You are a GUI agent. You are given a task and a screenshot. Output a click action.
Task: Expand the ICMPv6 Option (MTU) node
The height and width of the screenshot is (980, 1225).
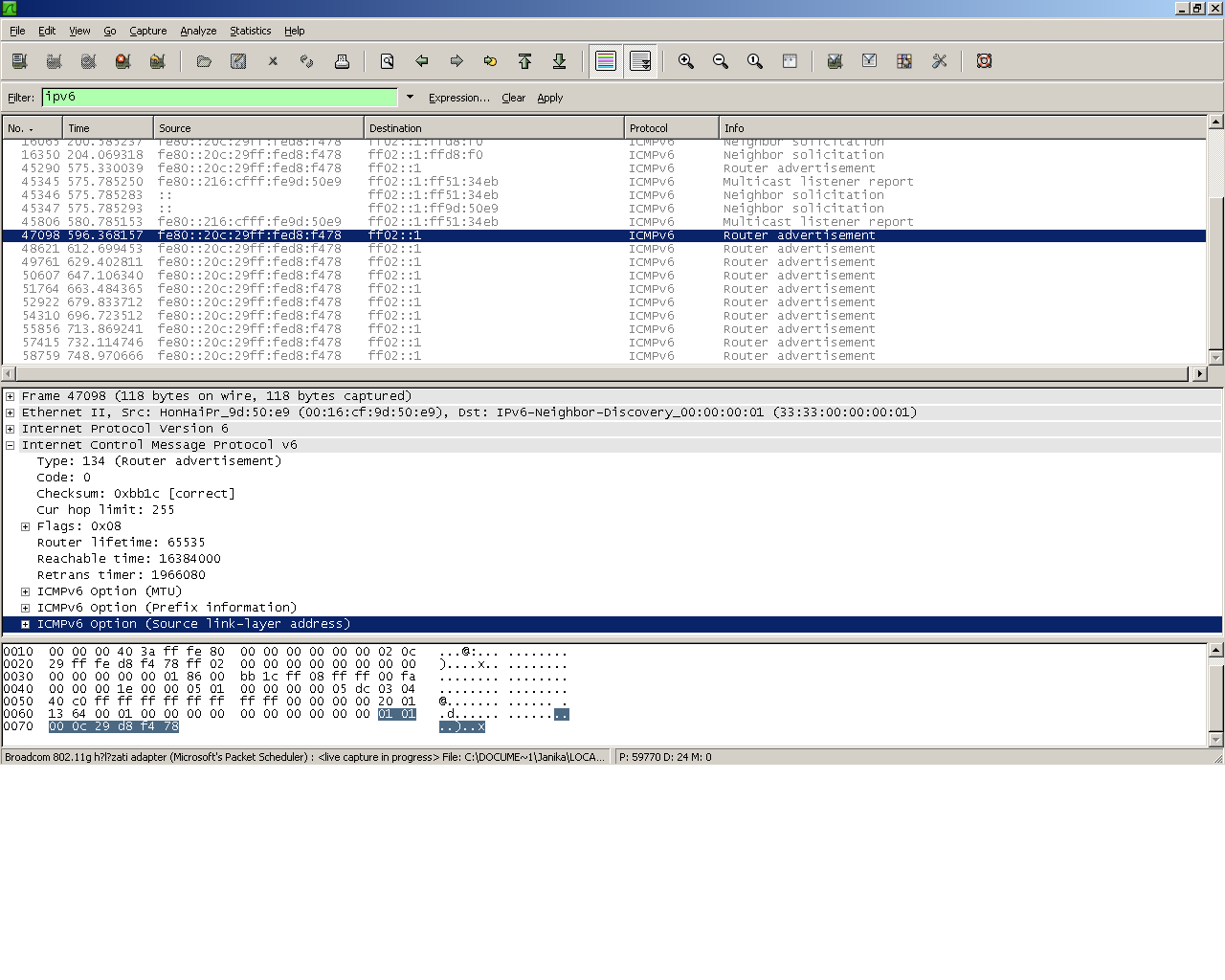tap(25, 591)
